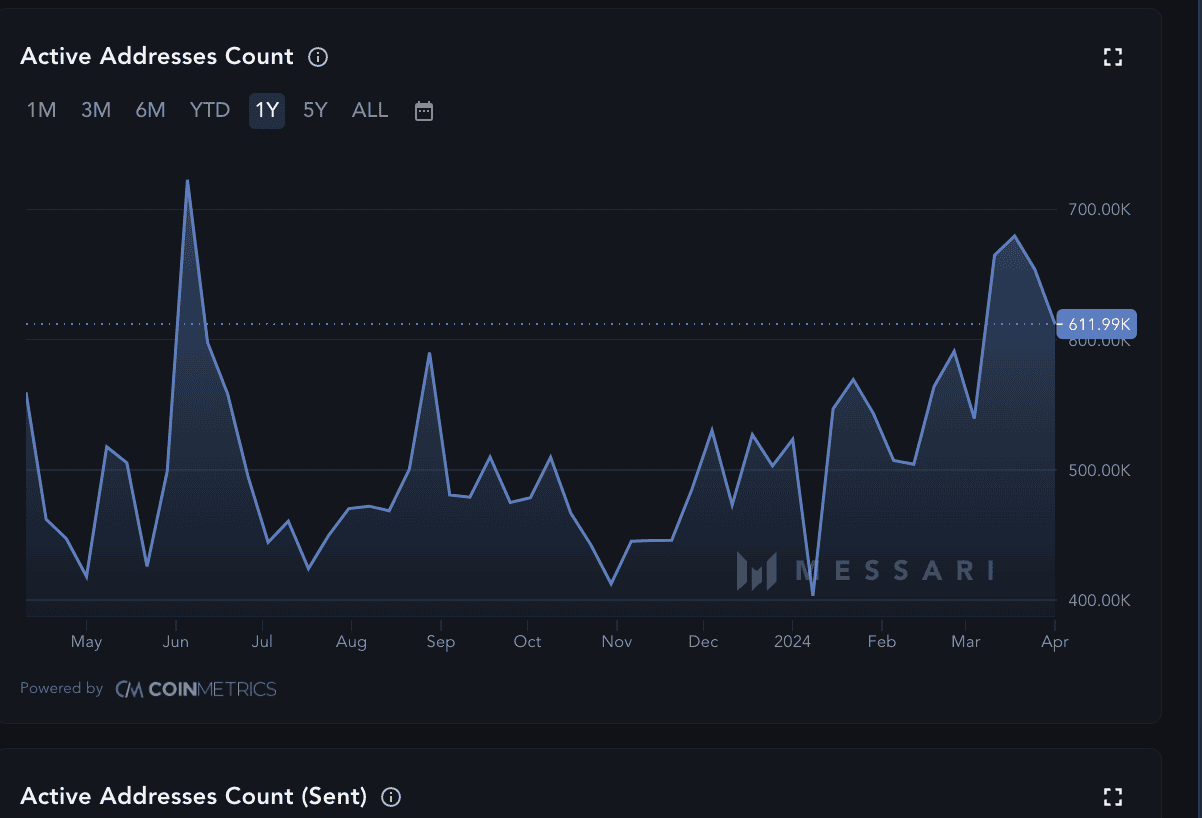Click the Coin Metrics logo
This screenshot has width=1202, height=818.
click(x=196, y=689)
